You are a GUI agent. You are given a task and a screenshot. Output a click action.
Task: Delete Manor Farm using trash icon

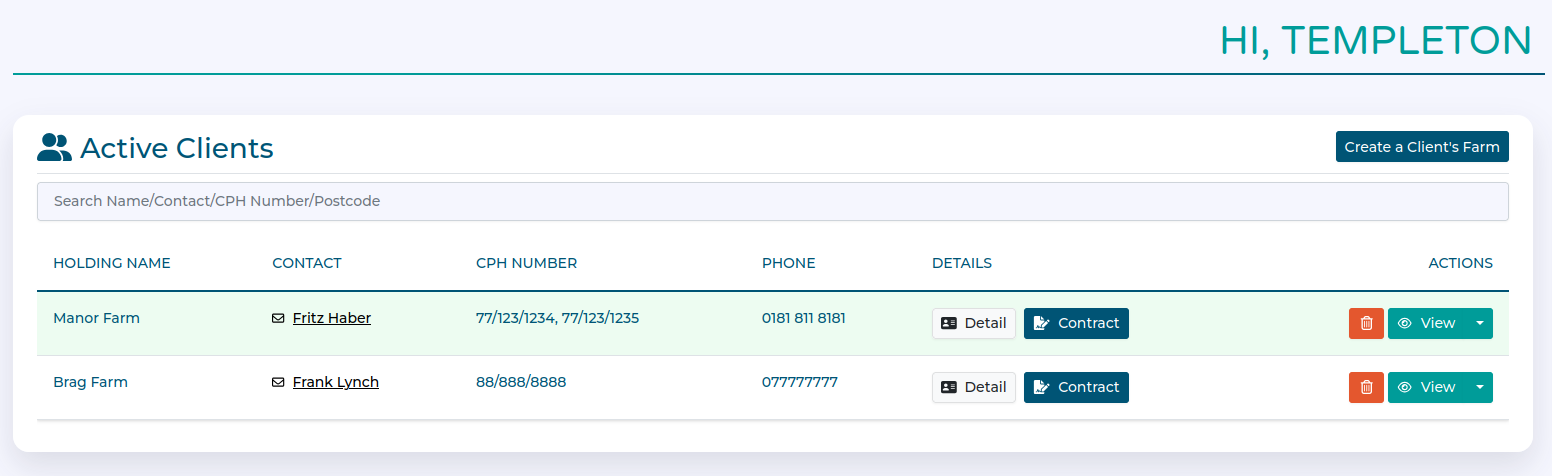coord(1366,323)
